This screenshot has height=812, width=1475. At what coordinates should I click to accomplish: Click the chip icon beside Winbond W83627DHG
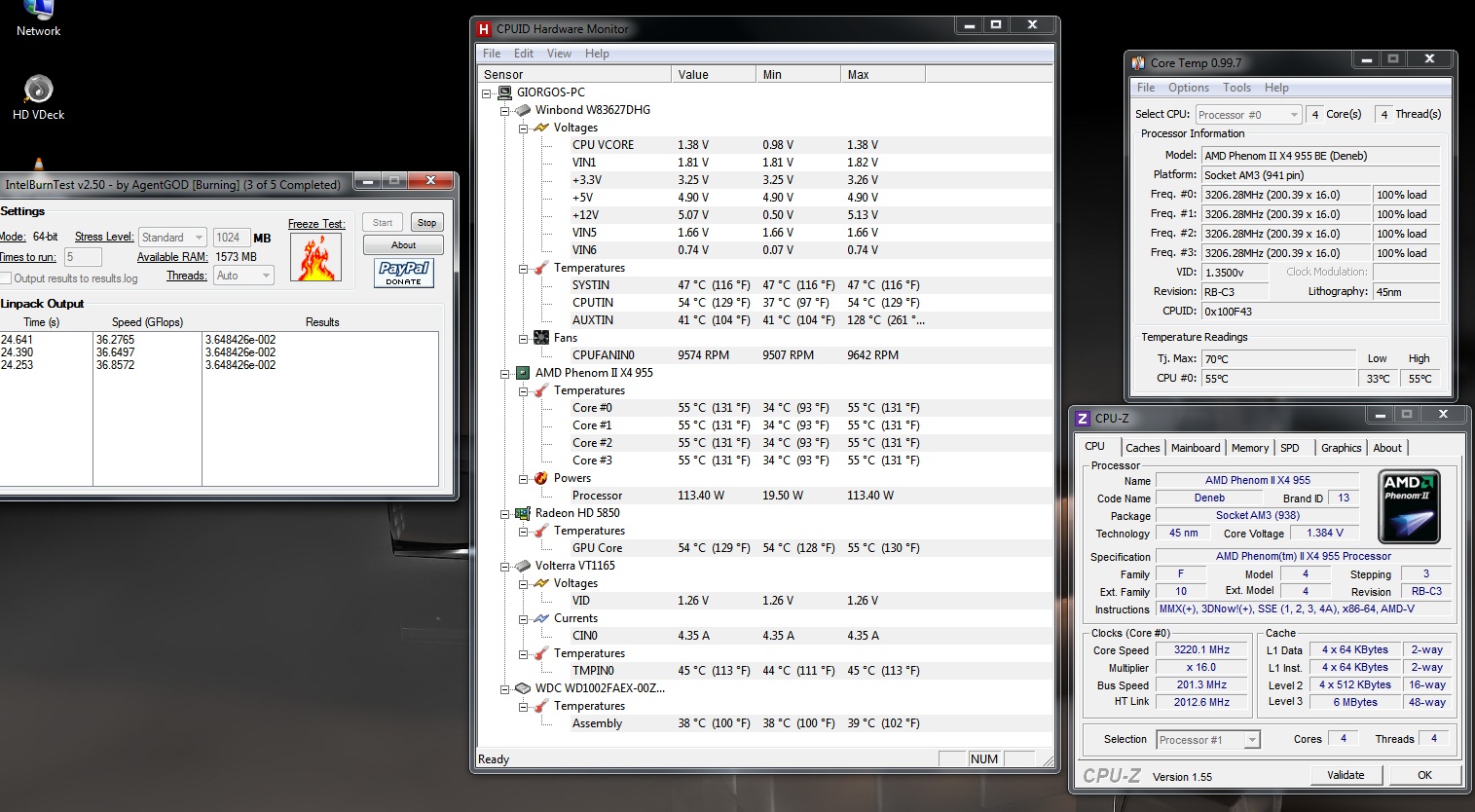click(523, 110)
